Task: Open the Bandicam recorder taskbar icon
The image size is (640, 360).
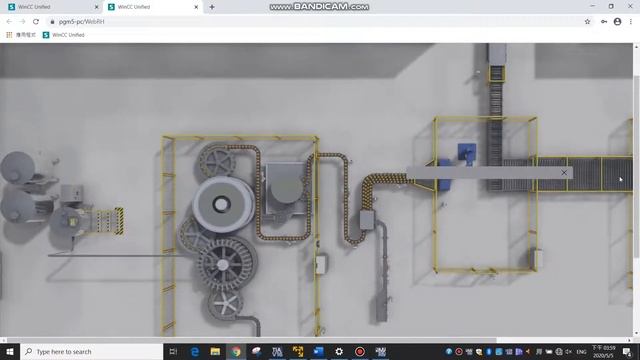Action: click(x=360, y=351)
